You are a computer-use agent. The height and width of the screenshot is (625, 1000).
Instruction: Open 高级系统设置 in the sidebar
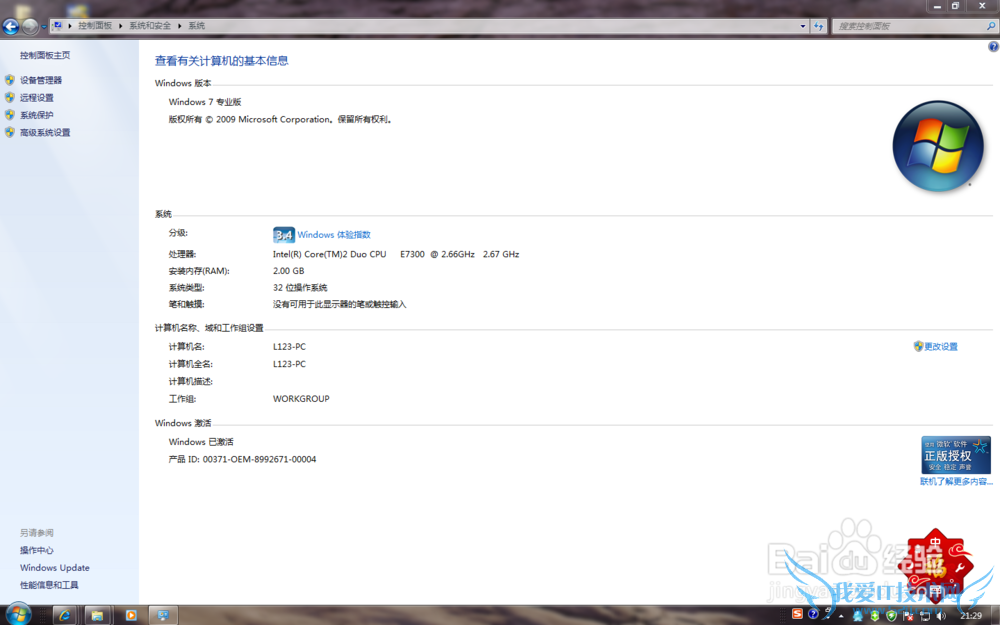click(x=45, y=133)
